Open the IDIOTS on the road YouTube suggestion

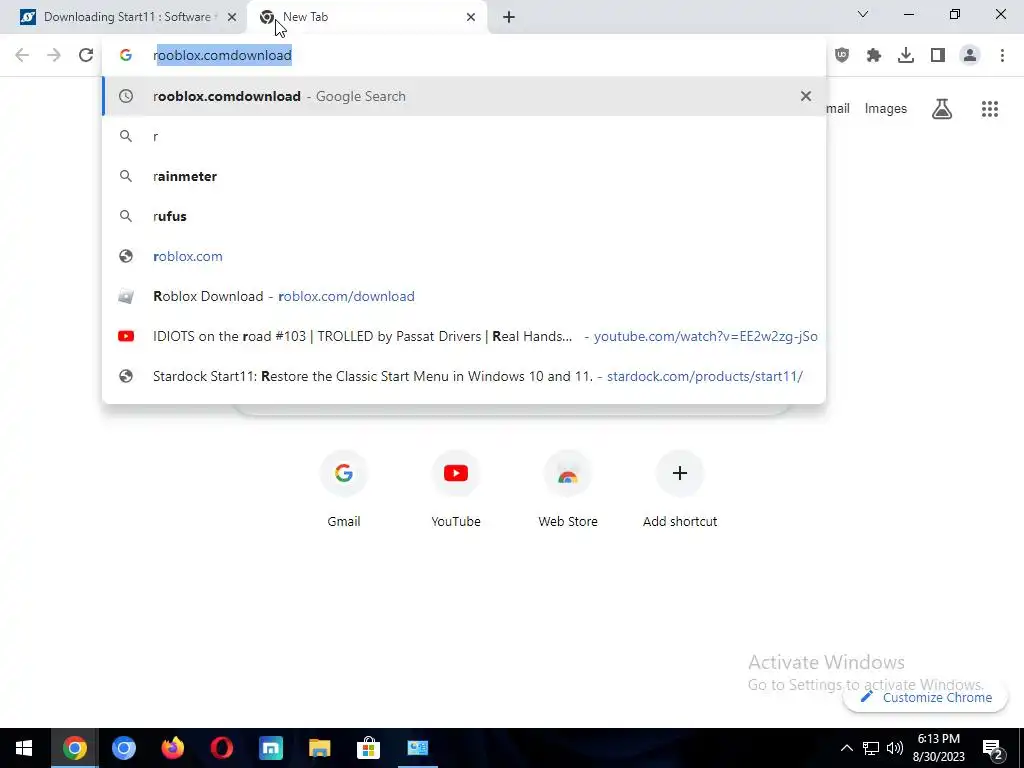464,336
